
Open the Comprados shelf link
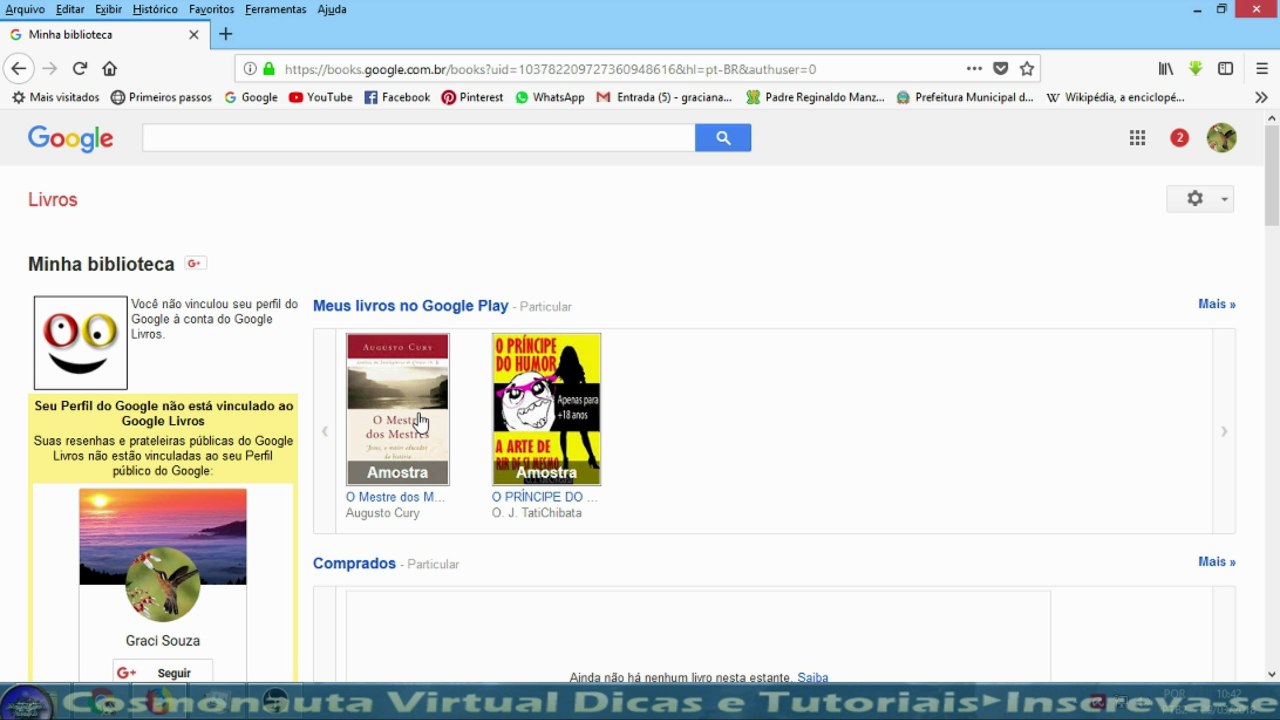point(354,563)
